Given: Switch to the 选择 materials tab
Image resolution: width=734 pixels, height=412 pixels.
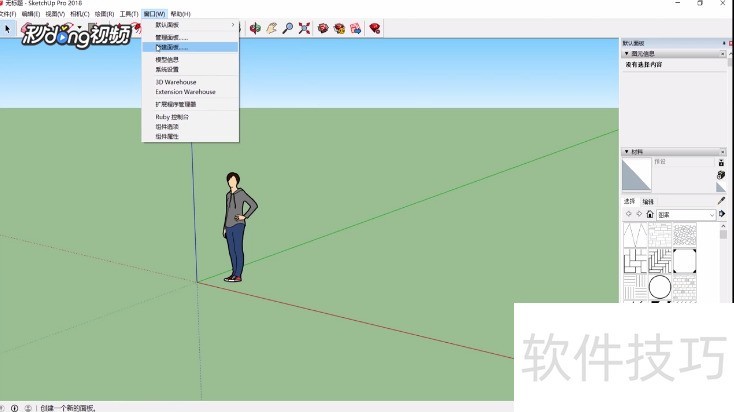Looking at the screenshot, I should 630,201.
